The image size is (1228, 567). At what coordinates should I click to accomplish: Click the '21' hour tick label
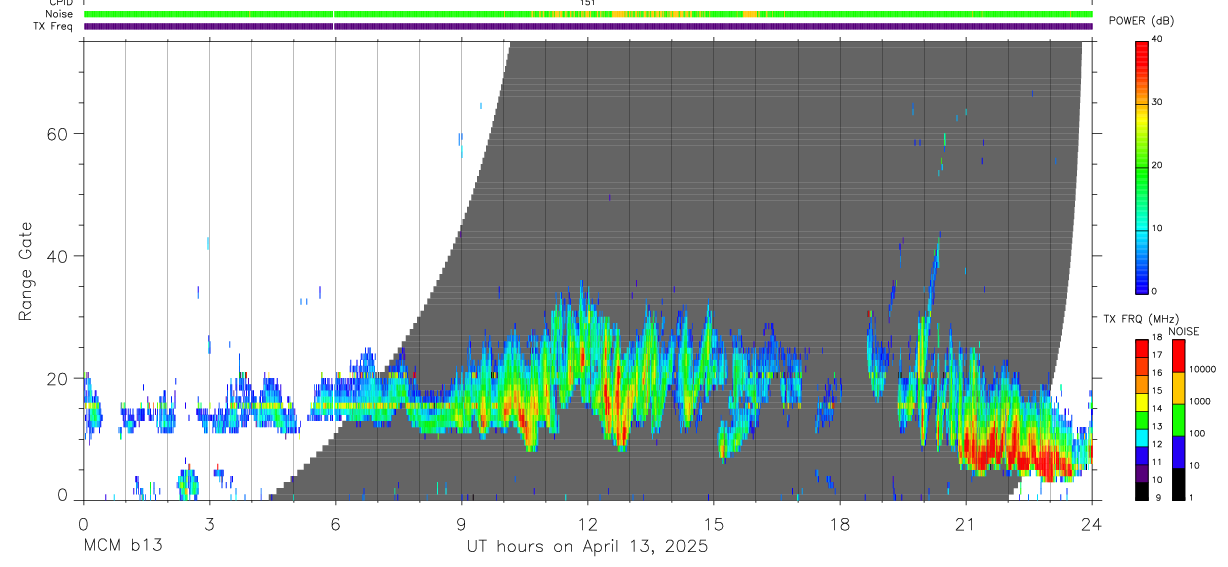[965, 524]
